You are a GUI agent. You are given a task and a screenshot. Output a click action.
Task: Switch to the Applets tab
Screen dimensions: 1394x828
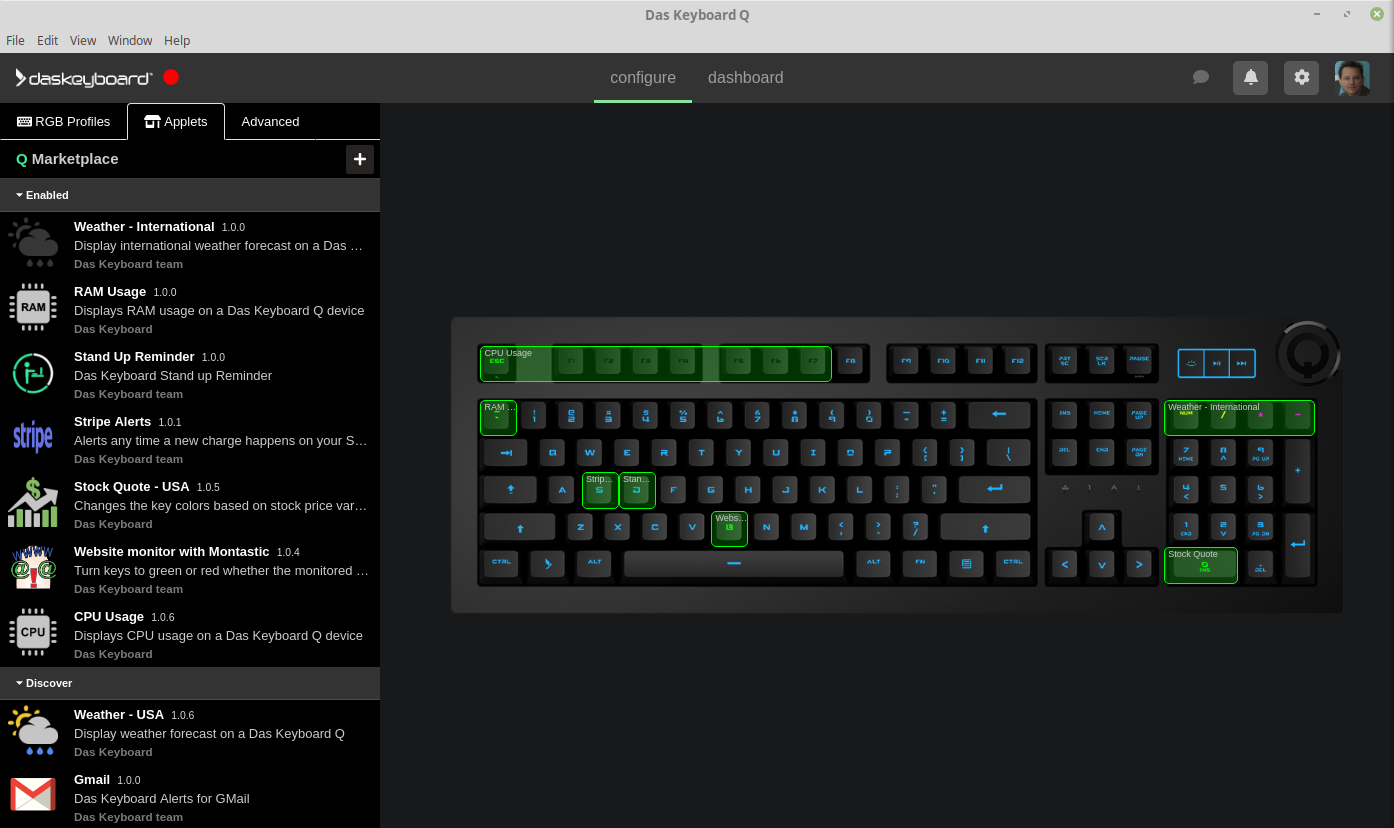[x=176, y=121]
